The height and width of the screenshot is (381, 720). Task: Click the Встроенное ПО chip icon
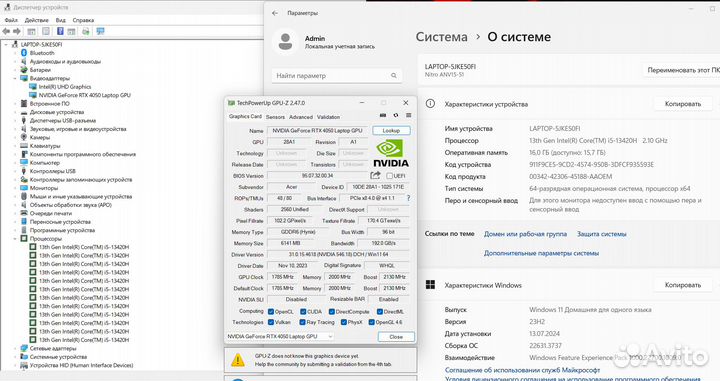(x=24, y=103)
